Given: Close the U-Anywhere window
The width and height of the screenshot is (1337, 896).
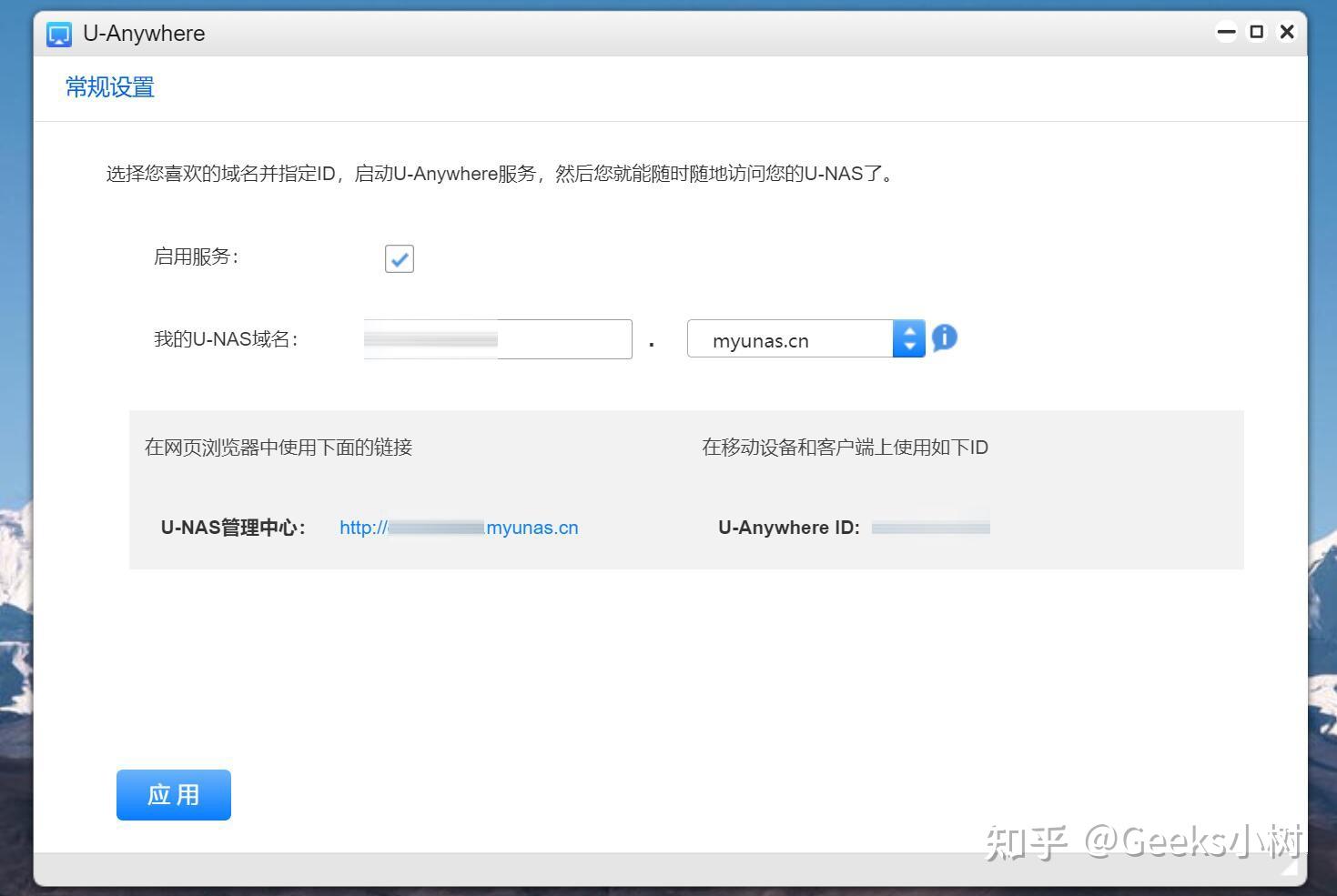Looking at the screenshot, I should coord(1287,33).
